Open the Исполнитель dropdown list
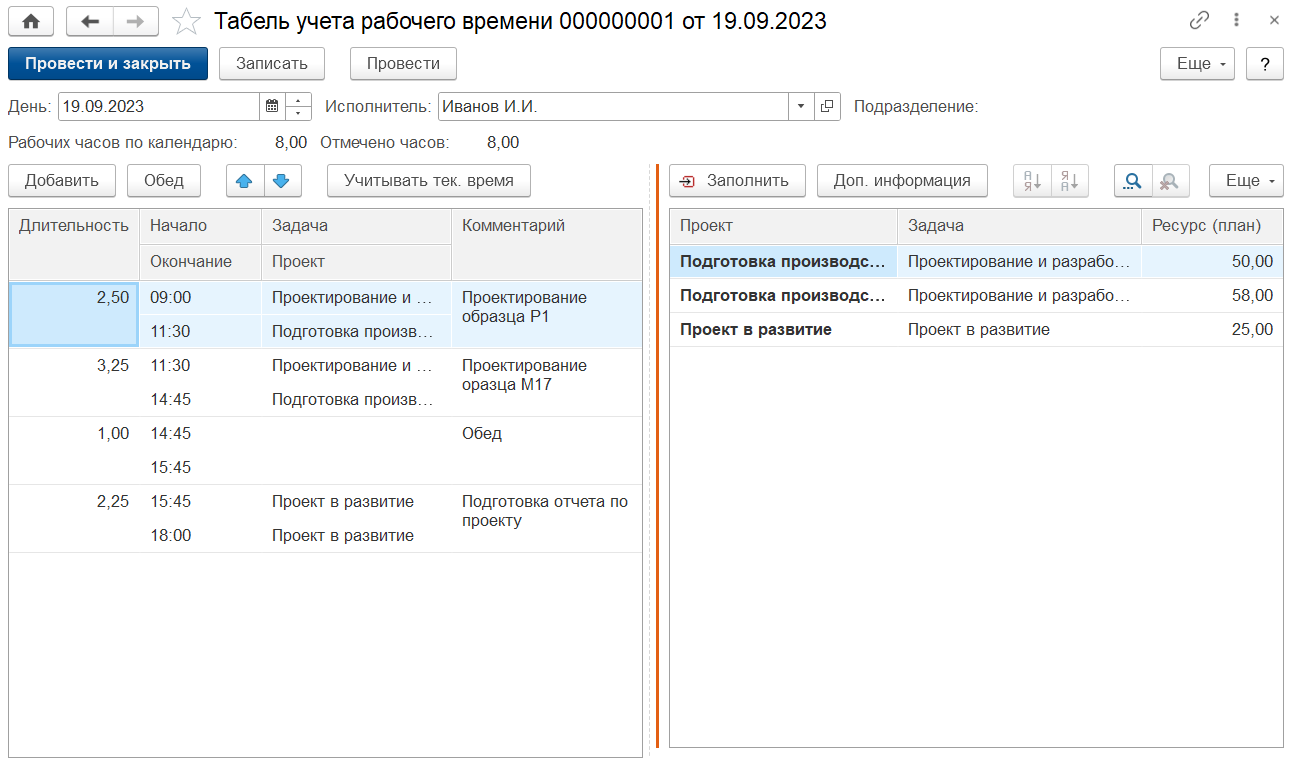The height and width of the screenshot is (762, 1298). 802,107
